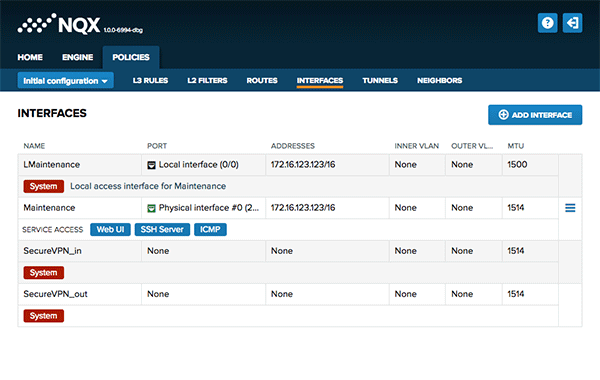Click the NAME column header

pos(34,146)
